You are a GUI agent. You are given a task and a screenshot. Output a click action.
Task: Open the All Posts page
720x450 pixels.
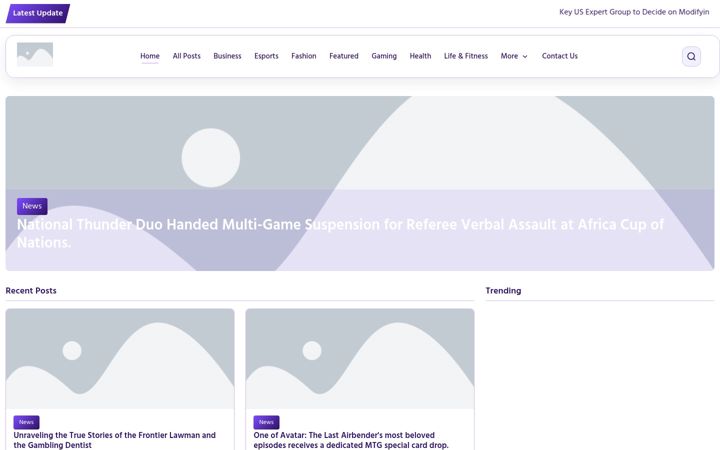pos(186,56)
